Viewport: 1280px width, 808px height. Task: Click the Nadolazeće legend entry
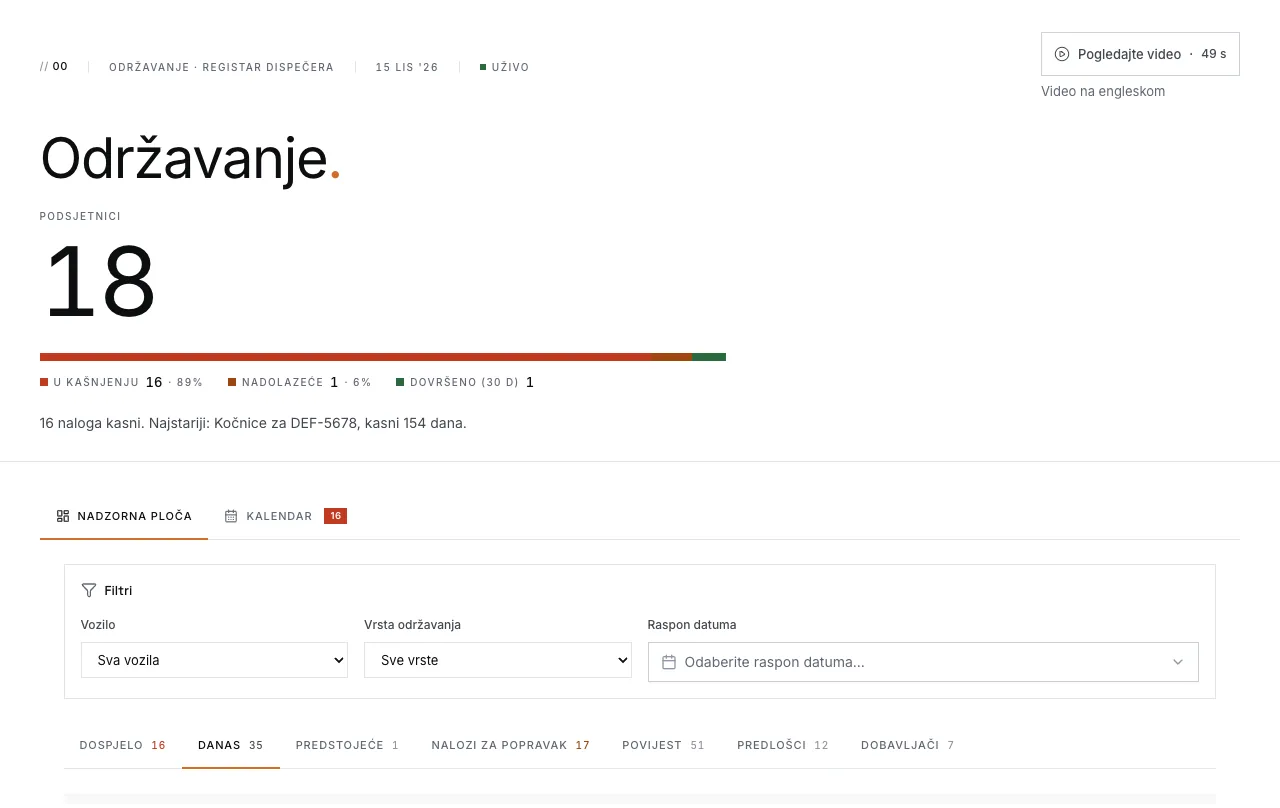[300, 382]
